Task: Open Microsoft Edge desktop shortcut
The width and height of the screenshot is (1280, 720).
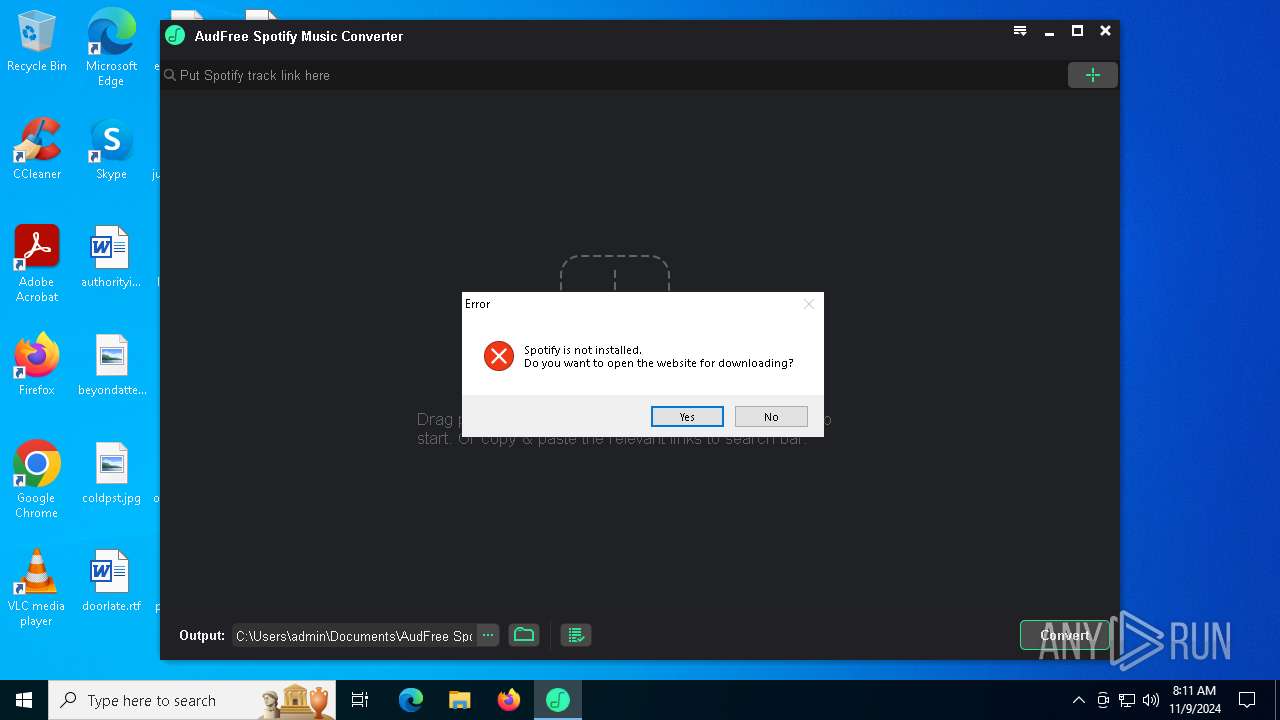Action: [111, 47]
